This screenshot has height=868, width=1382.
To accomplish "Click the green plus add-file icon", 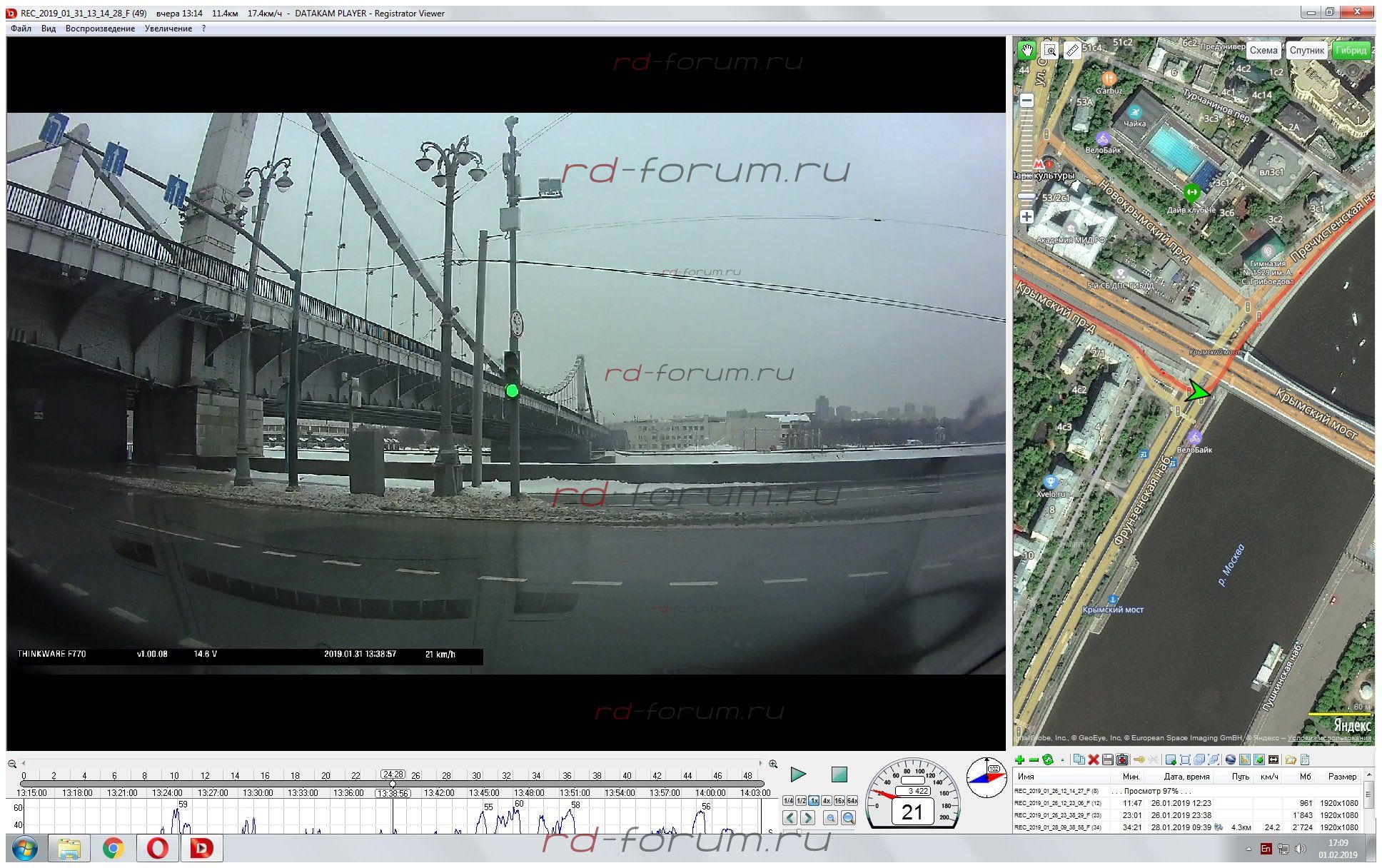I will coord(1019,759).
